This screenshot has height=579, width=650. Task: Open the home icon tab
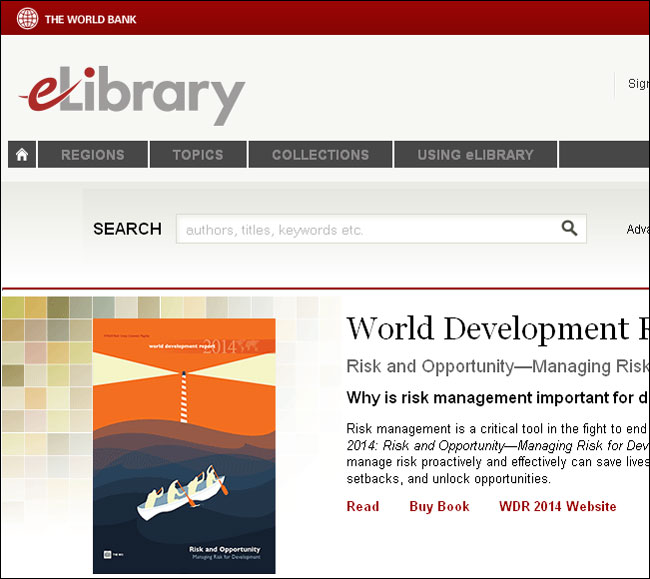pyautogui.click(x=22, y=155)
